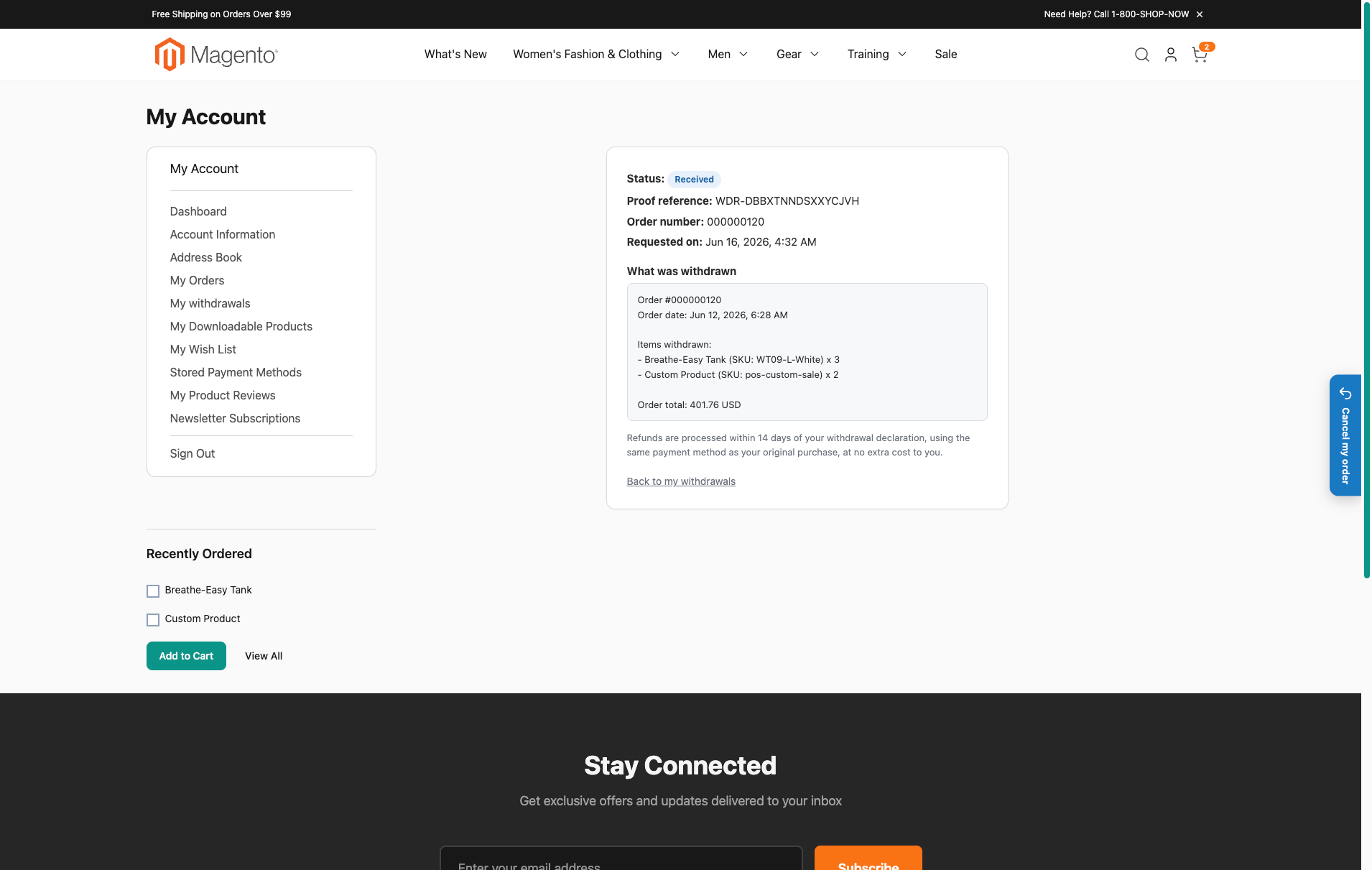The height and width of the screenshot is (870, 1372).
Task: Open Address Book
Action: [205, 257]
